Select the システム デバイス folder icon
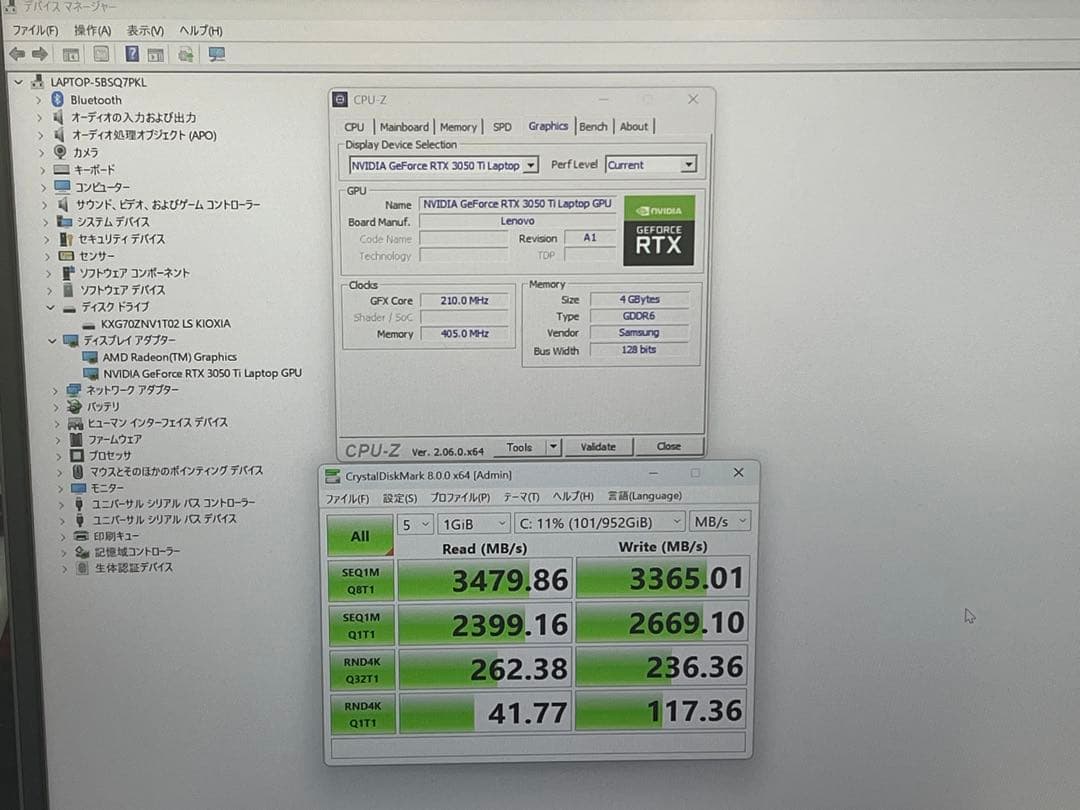This screenshot has height=810, width=1080. click(x=64, y=221)
